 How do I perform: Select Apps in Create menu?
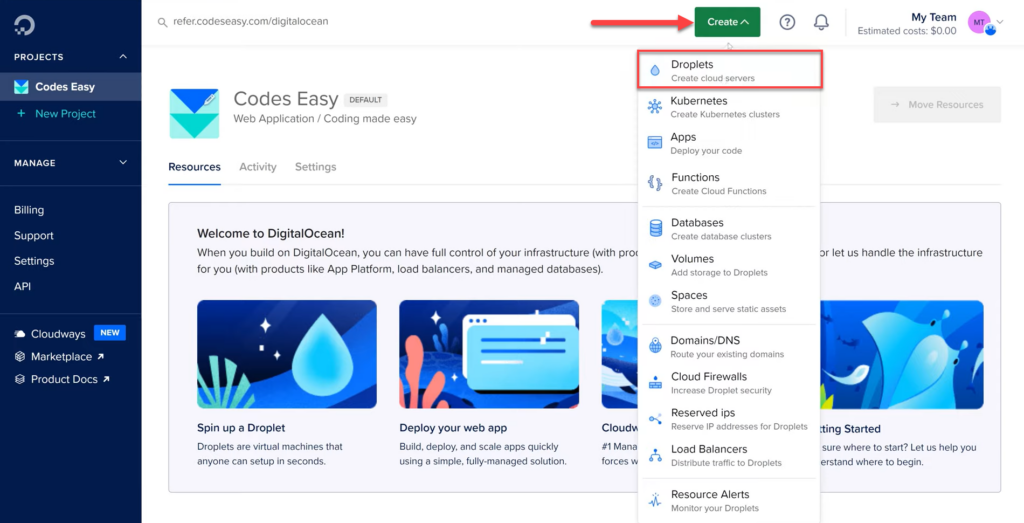[x=729, y=143]
